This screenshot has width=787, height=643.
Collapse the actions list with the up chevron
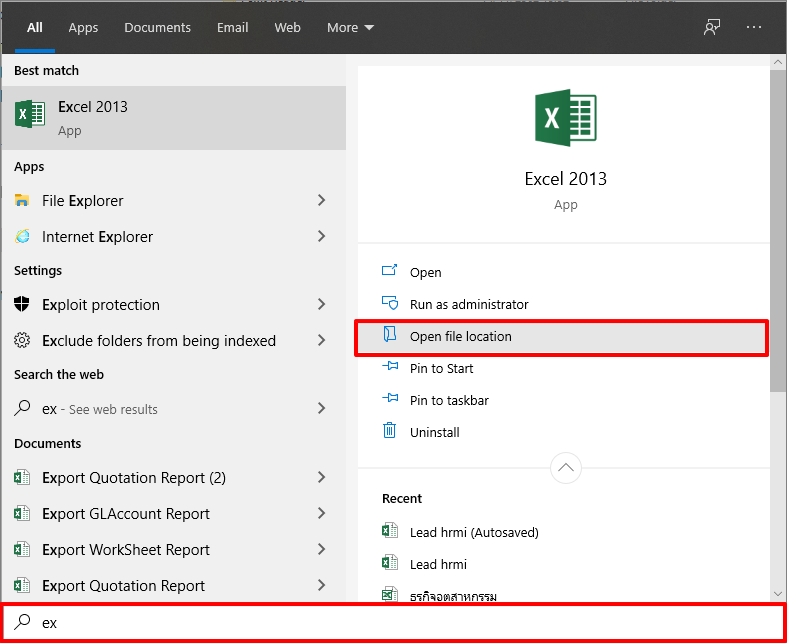[x=566, y=468]
